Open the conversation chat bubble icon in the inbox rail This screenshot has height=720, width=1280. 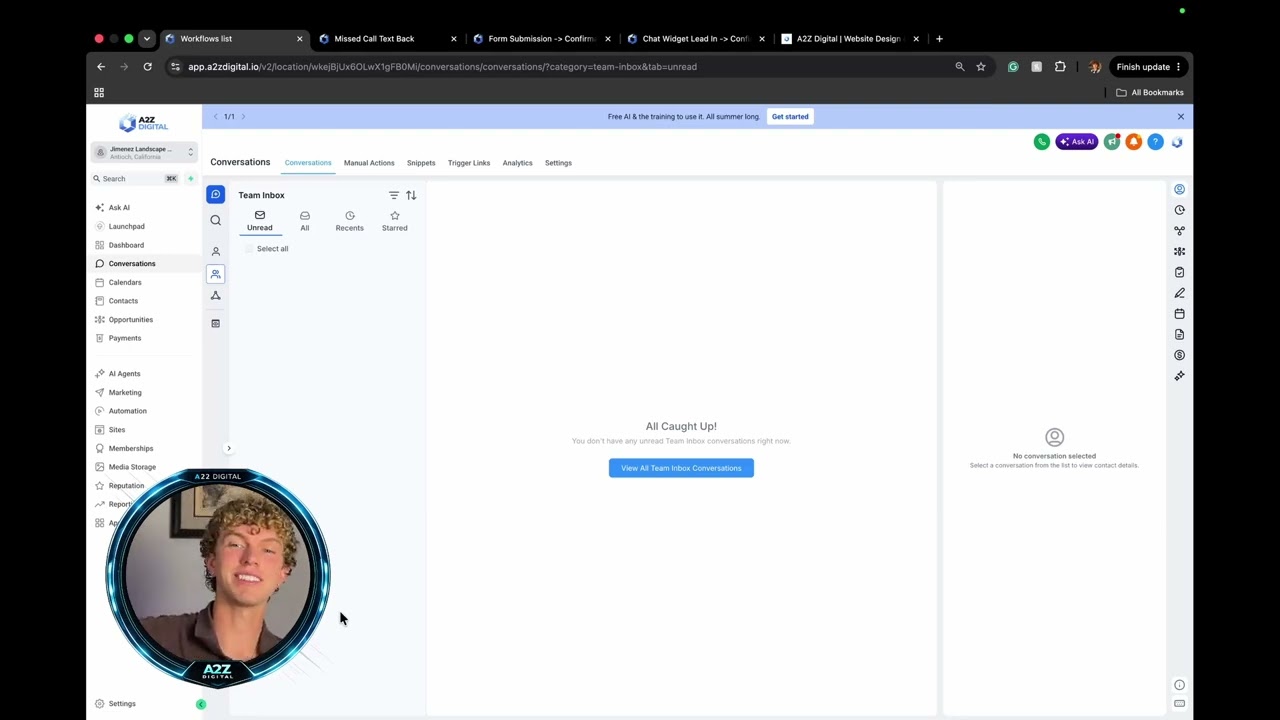[215, 194]
